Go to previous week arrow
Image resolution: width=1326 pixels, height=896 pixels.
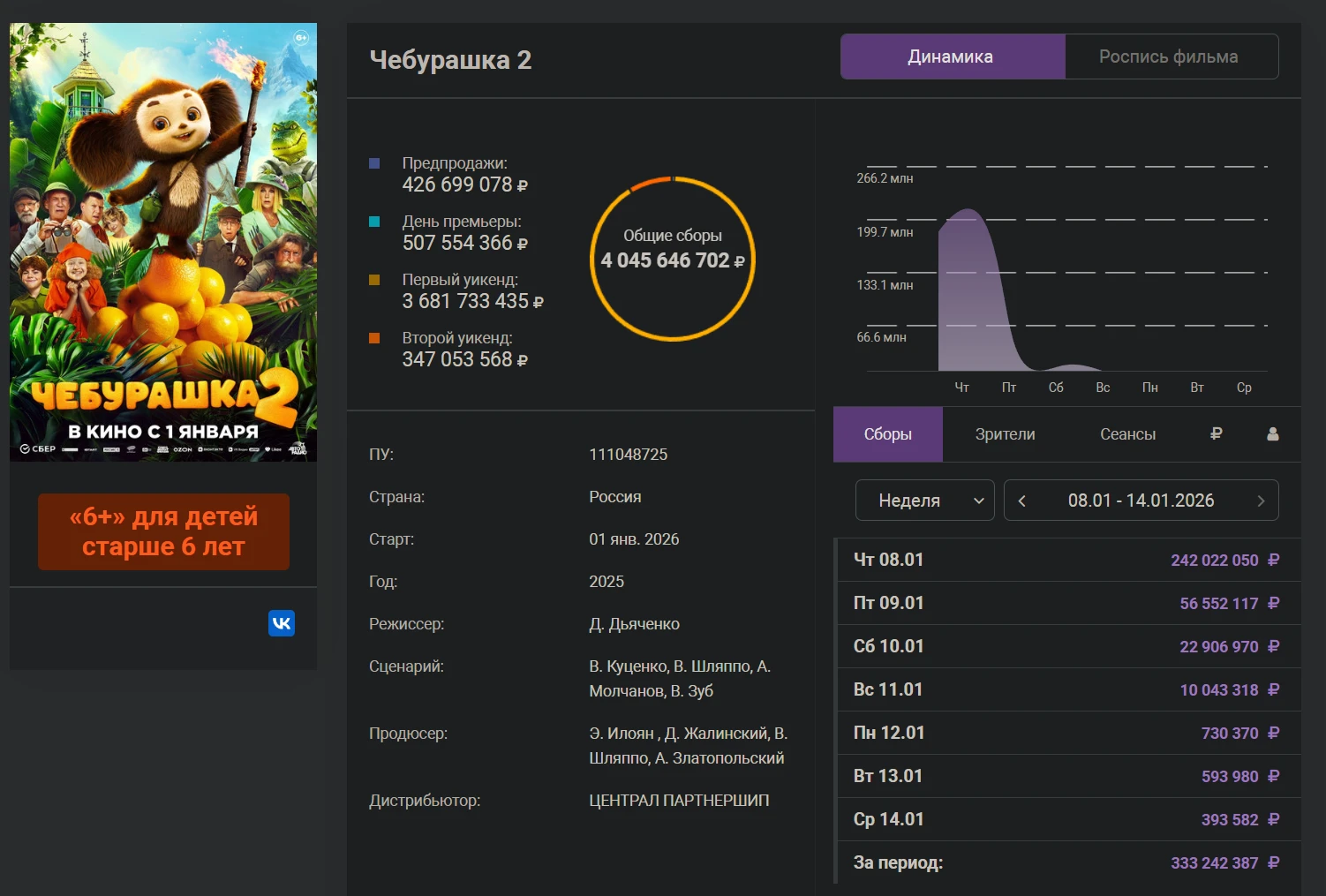tap(1022, 501)
